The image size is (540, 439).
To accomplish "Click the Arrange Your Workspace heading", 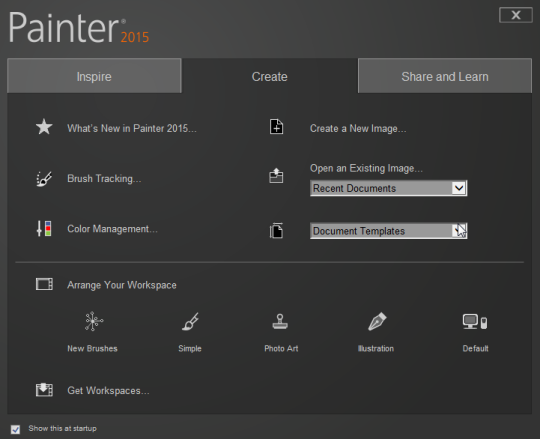I will [122, 285].
